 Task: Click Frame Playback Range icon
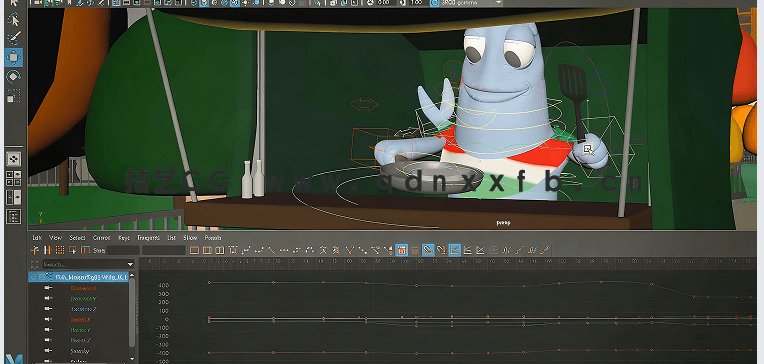[207, 250]
